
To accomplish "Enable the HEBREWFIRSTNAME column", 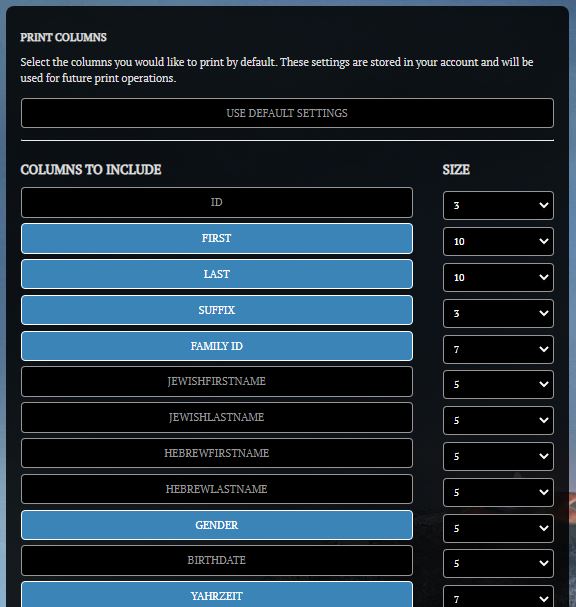I will coord(217,453).
